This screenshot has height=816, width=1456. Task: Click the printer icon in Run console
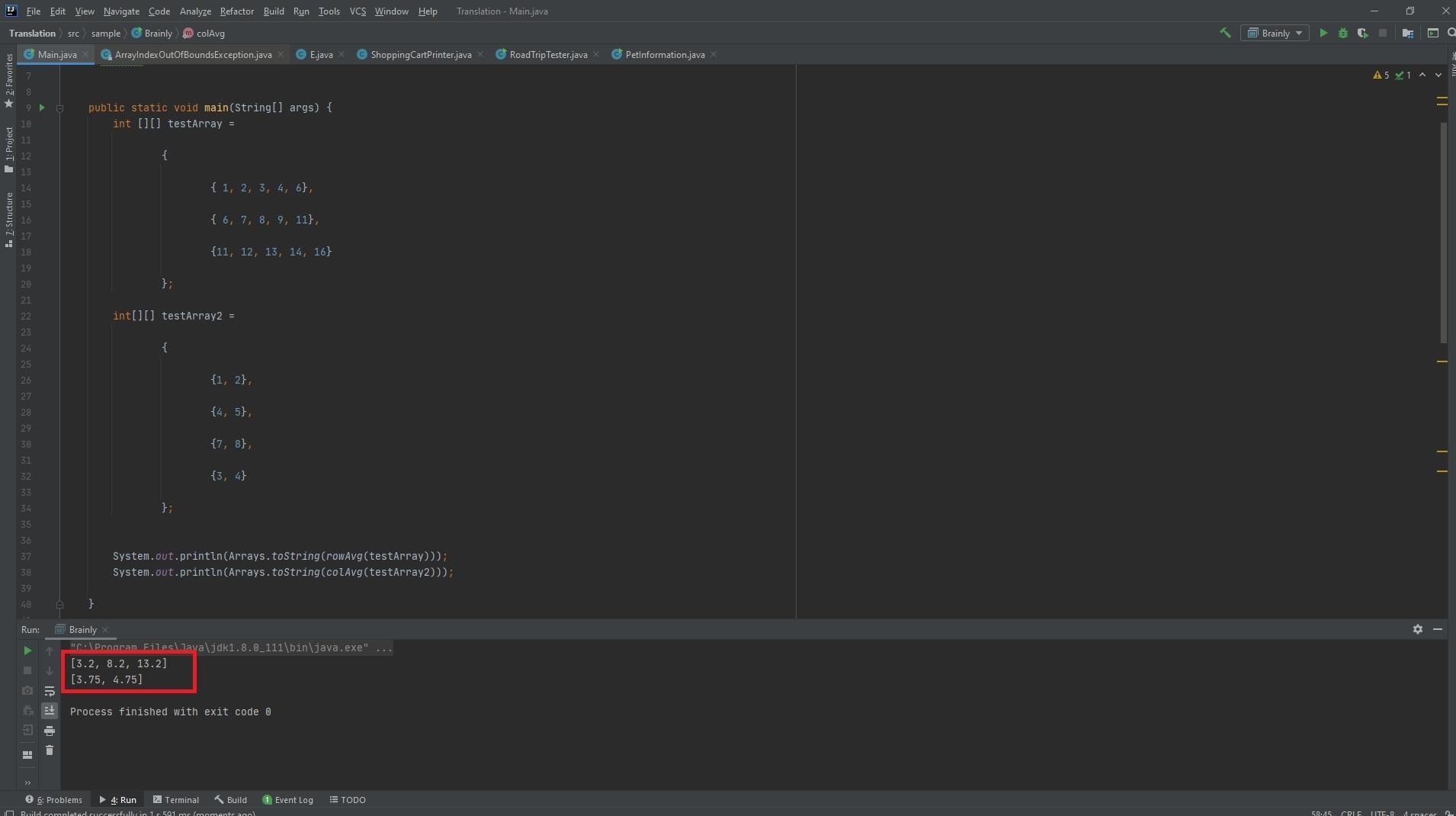pyautogui.click(x=50, y=731)
